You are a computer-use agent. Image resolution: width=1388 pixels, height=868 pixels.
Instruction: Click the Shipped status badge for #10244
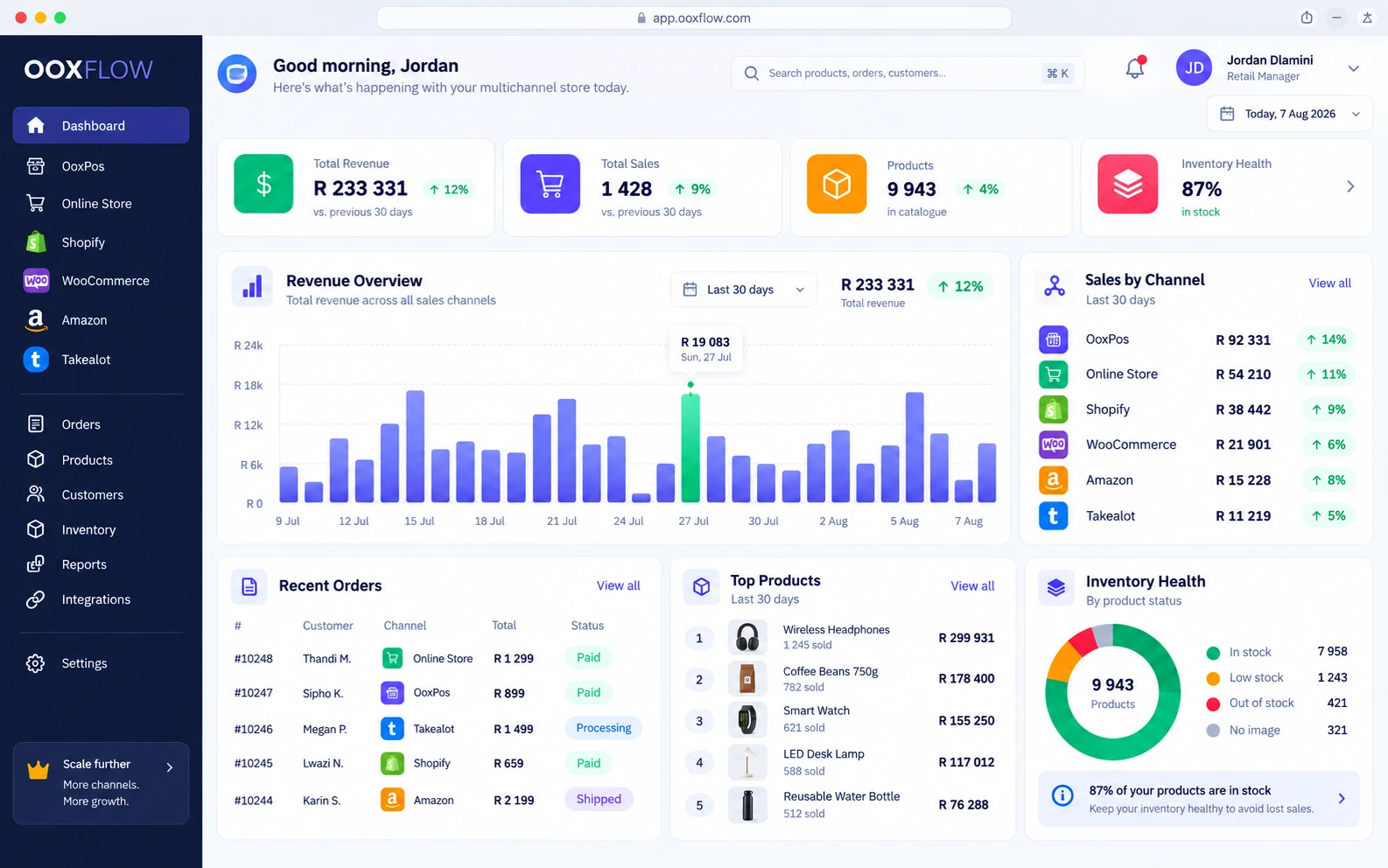pos(599,799)
